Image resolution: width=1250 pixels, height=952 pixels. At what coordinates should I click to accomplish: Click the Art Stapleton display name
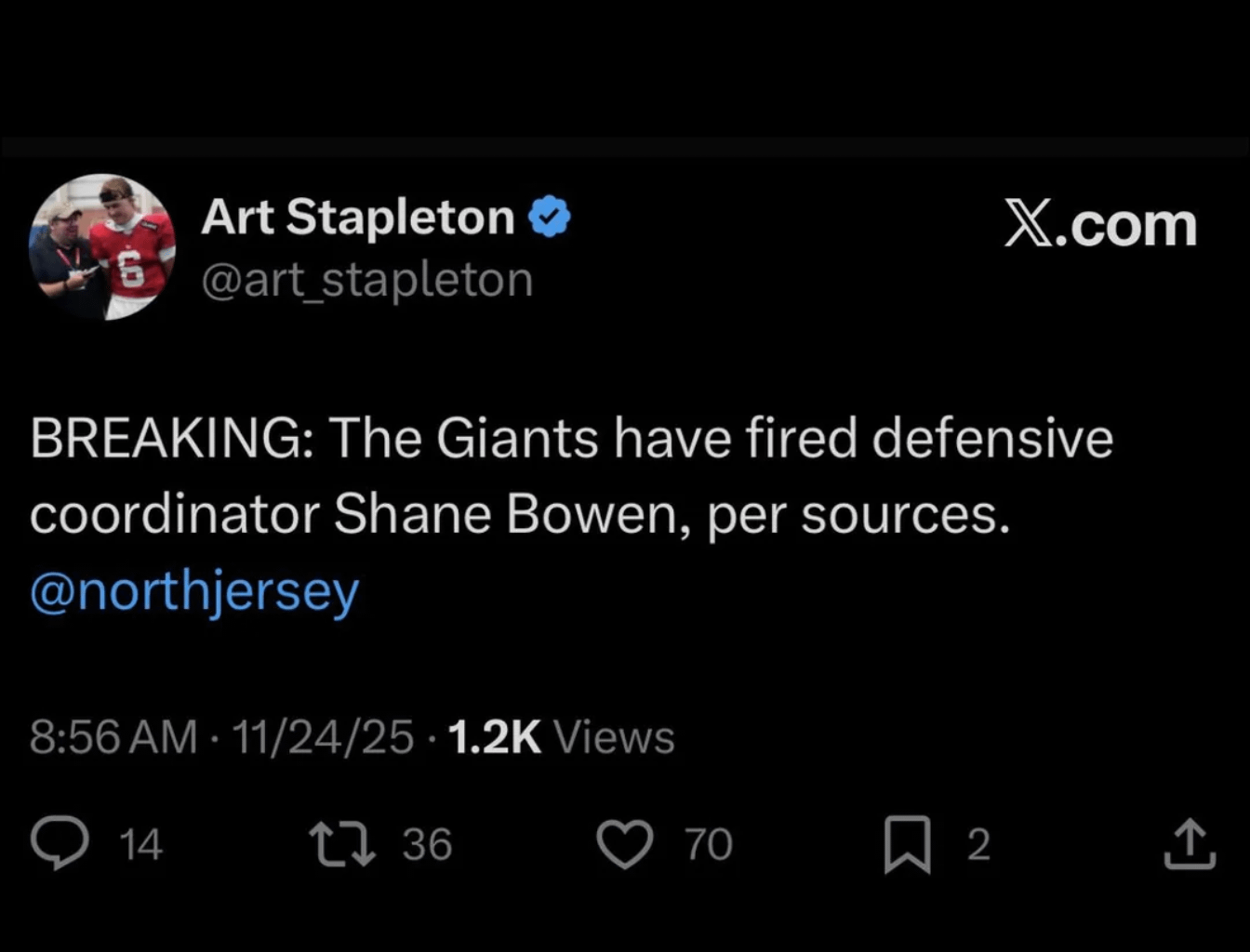(x=358, y=218)
